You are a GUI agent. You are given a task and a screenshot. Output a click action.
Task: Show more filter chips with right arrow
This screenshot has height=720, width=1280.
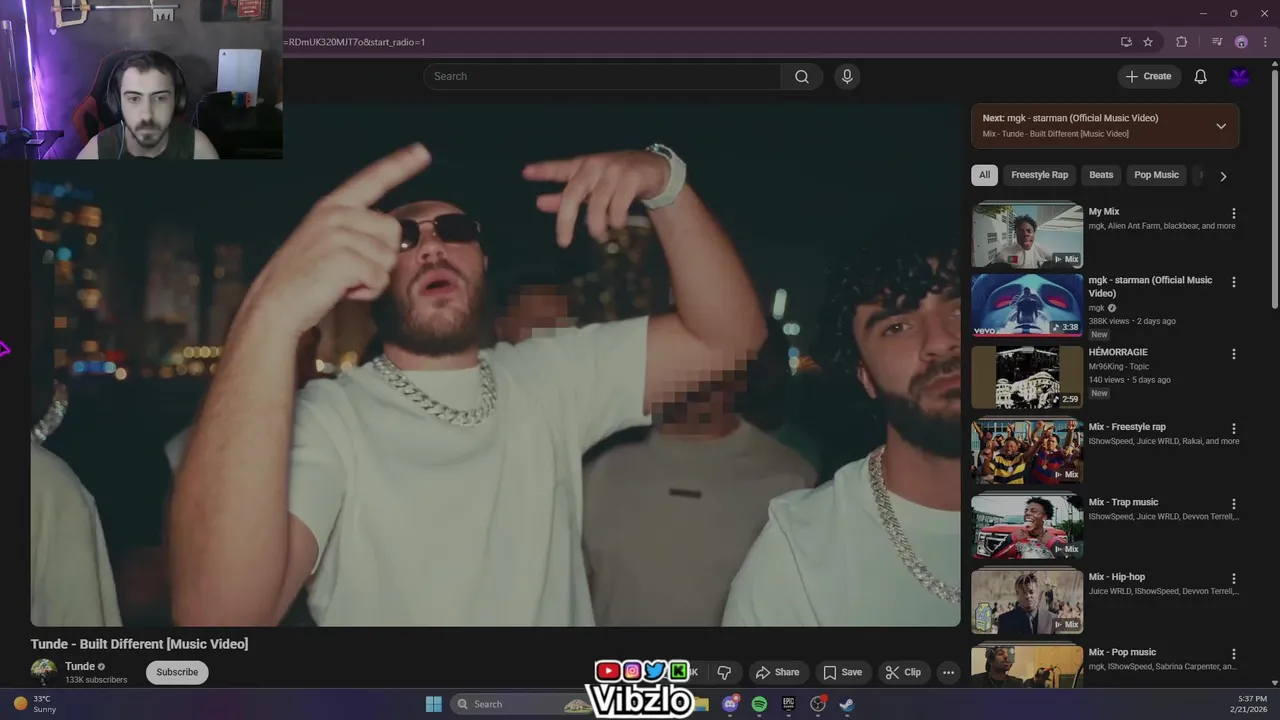[1222, 176]
